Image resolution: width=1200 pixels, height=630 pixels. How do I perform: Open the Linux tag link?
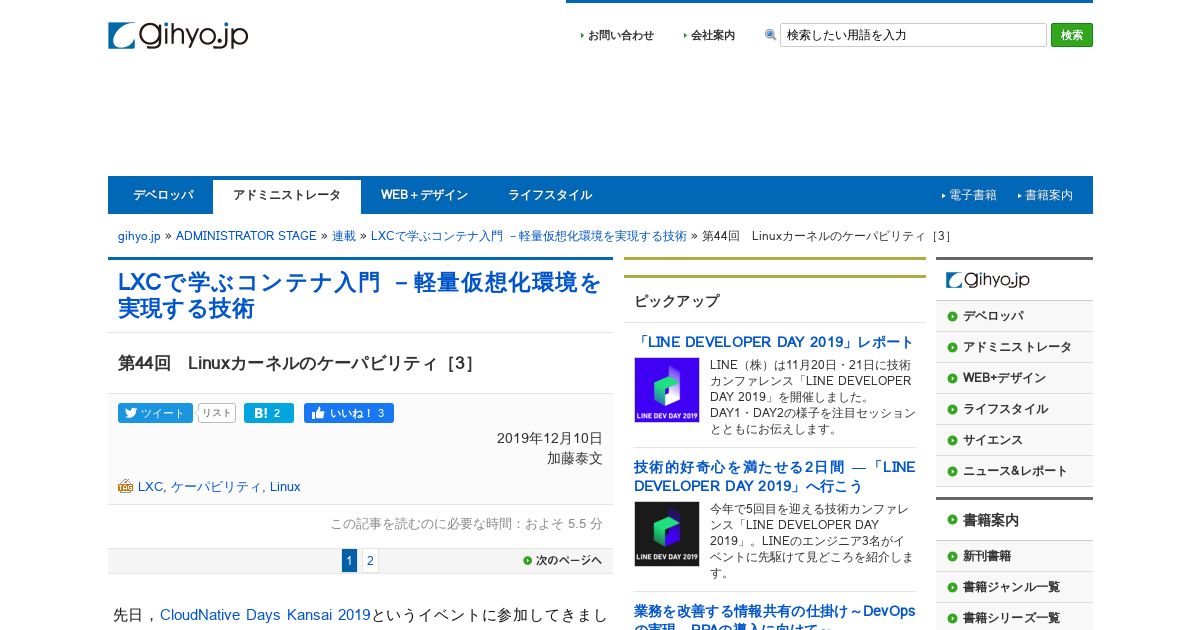click(285, 487)
